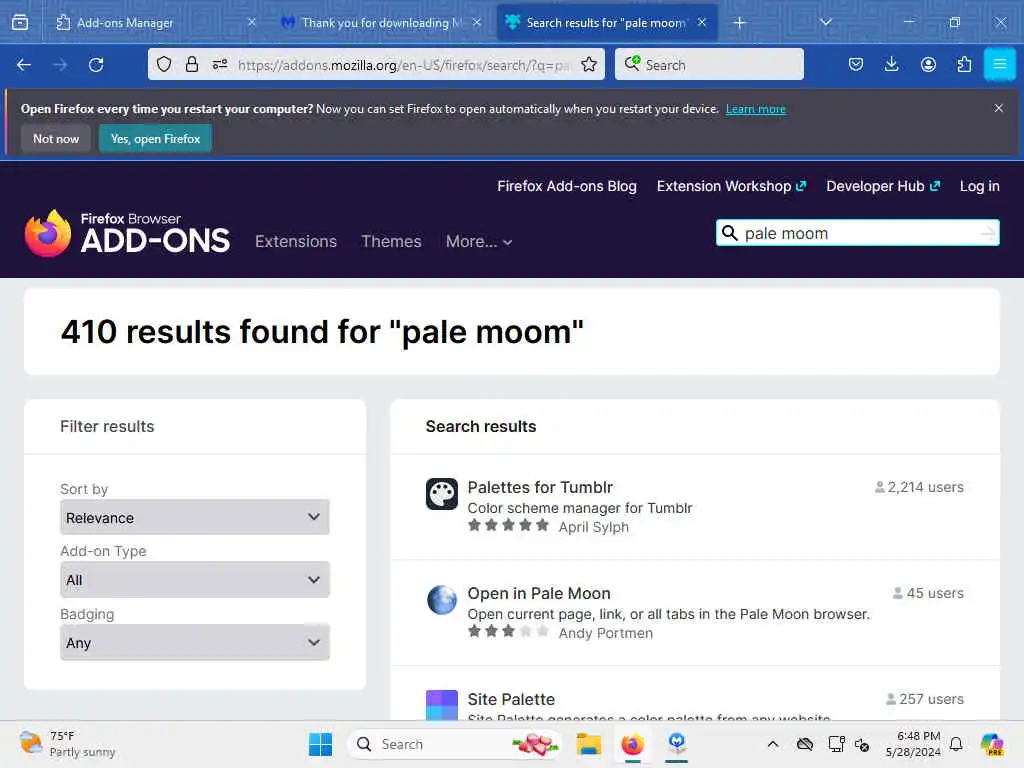Open Add-on Type All dropdown
Image resolution: width=1024 pixels, height=768 pixels.
(195, 579)
